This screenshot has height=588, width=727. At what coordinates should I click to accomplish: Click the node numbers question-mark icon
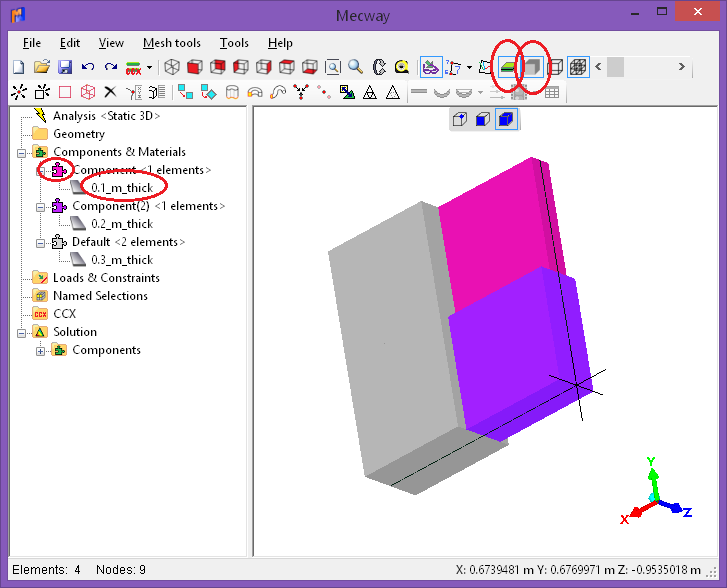point(453,68)
